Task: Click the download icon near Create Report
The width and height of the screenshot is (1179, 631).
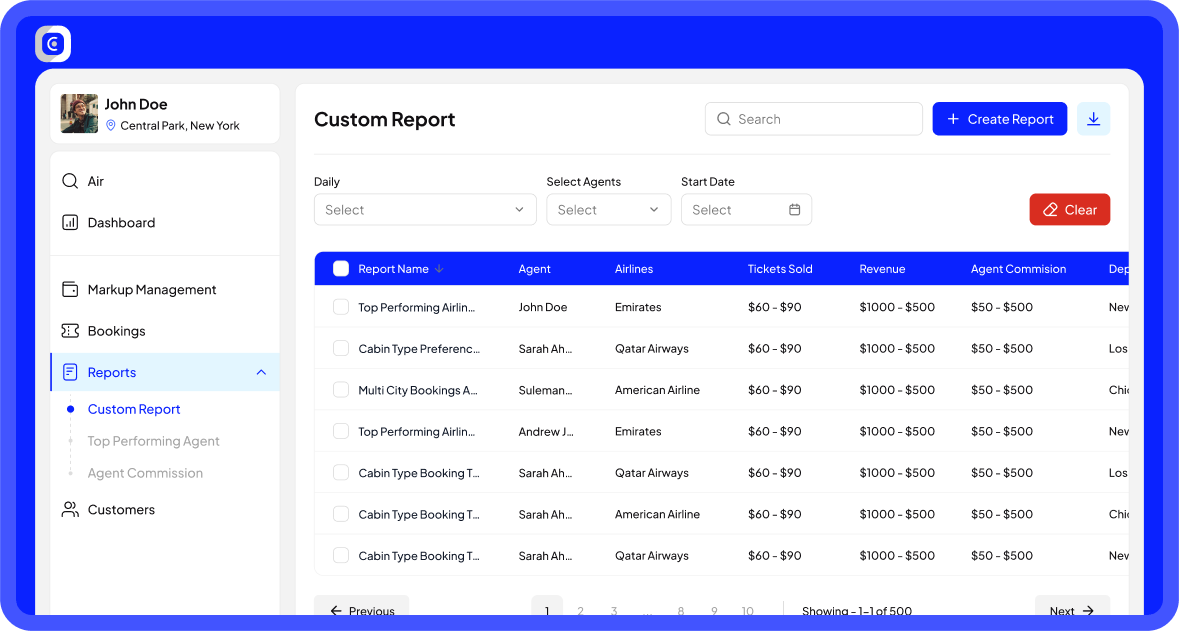Action: coord(1093,118)
